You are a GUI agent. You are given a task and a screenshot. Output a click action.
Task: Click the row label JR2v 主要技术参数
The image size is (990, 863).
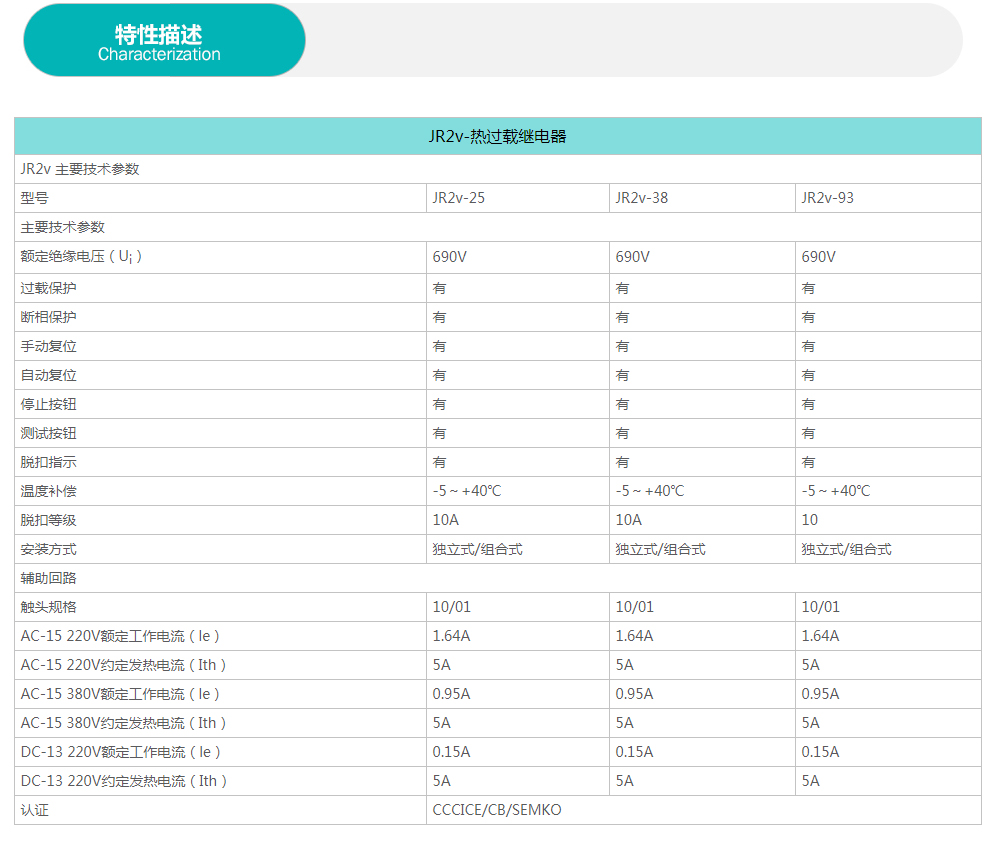tap(80, 169)
